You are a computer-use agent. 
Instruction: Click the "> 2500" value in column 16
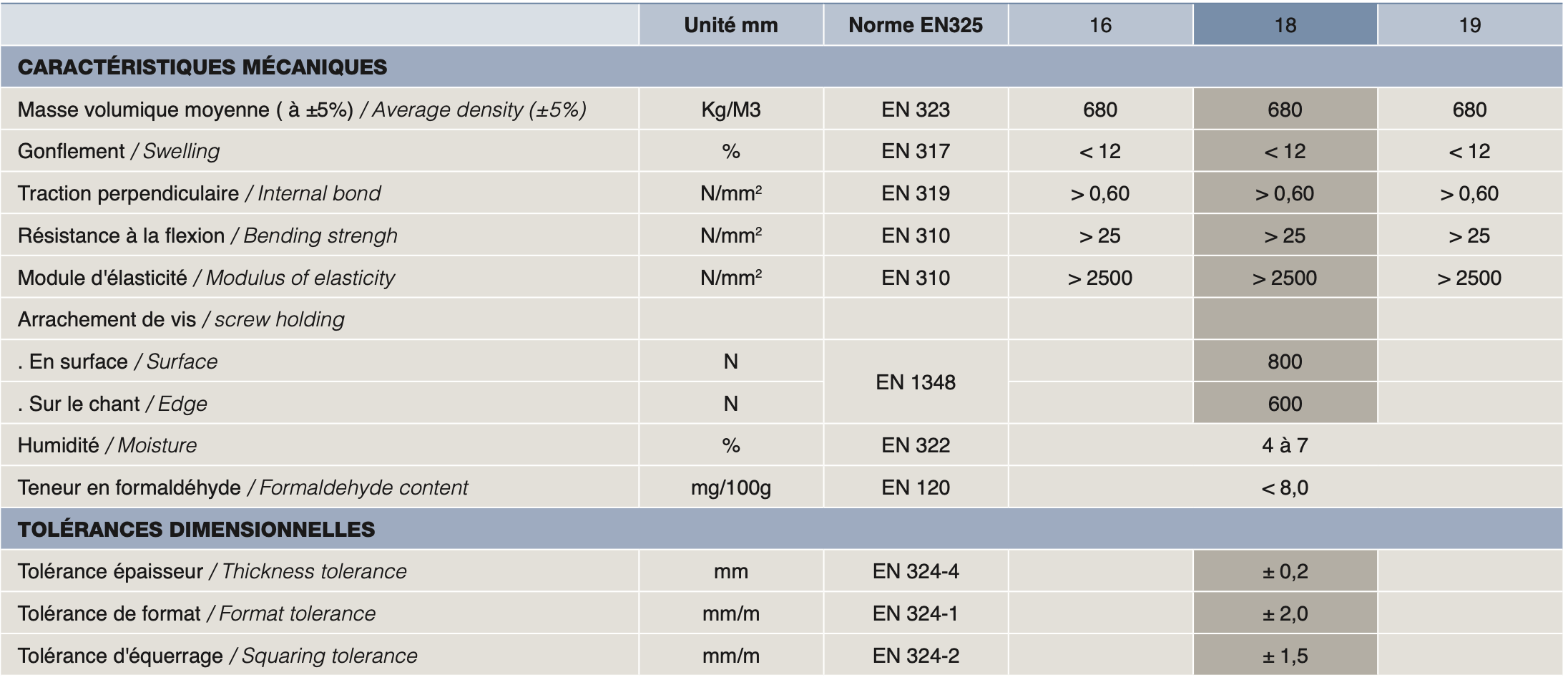(1100, 278)
